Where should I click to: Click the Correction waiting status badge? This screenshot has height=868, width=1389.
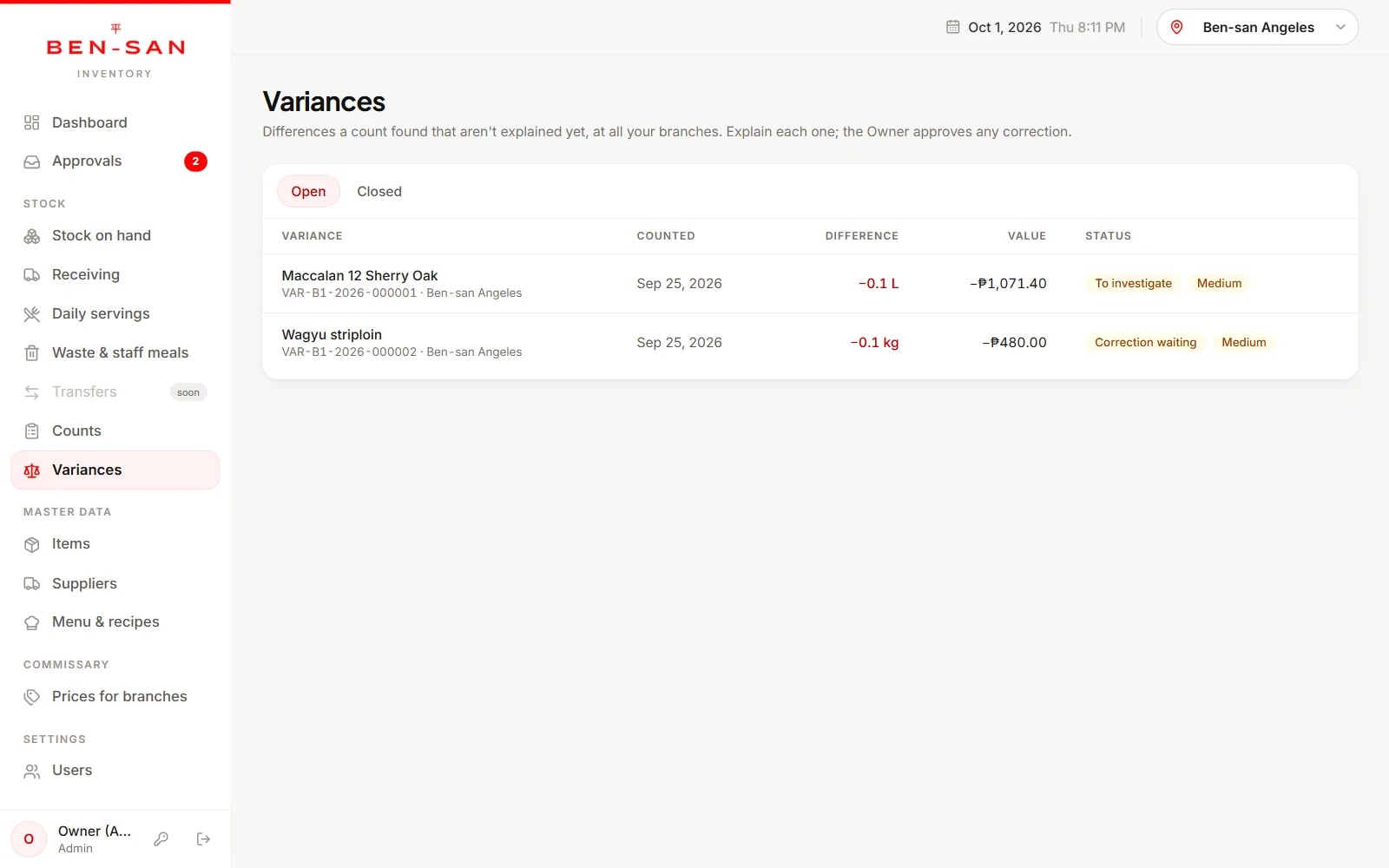pyautogui.click(x=1145, y=343)
